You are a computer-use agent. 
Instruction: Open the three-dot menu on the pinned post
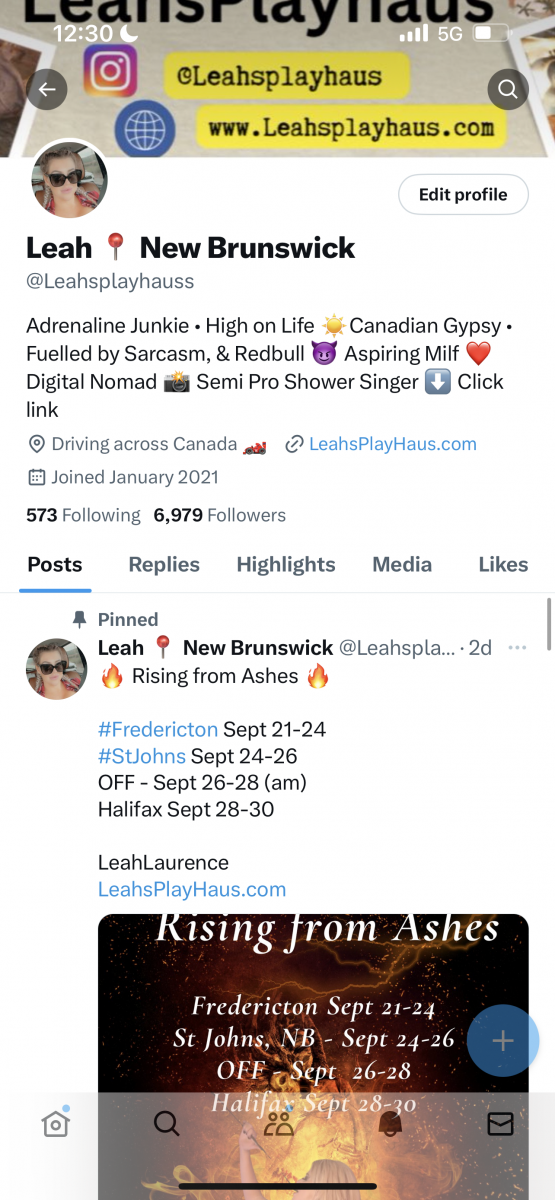coord(517,648)
